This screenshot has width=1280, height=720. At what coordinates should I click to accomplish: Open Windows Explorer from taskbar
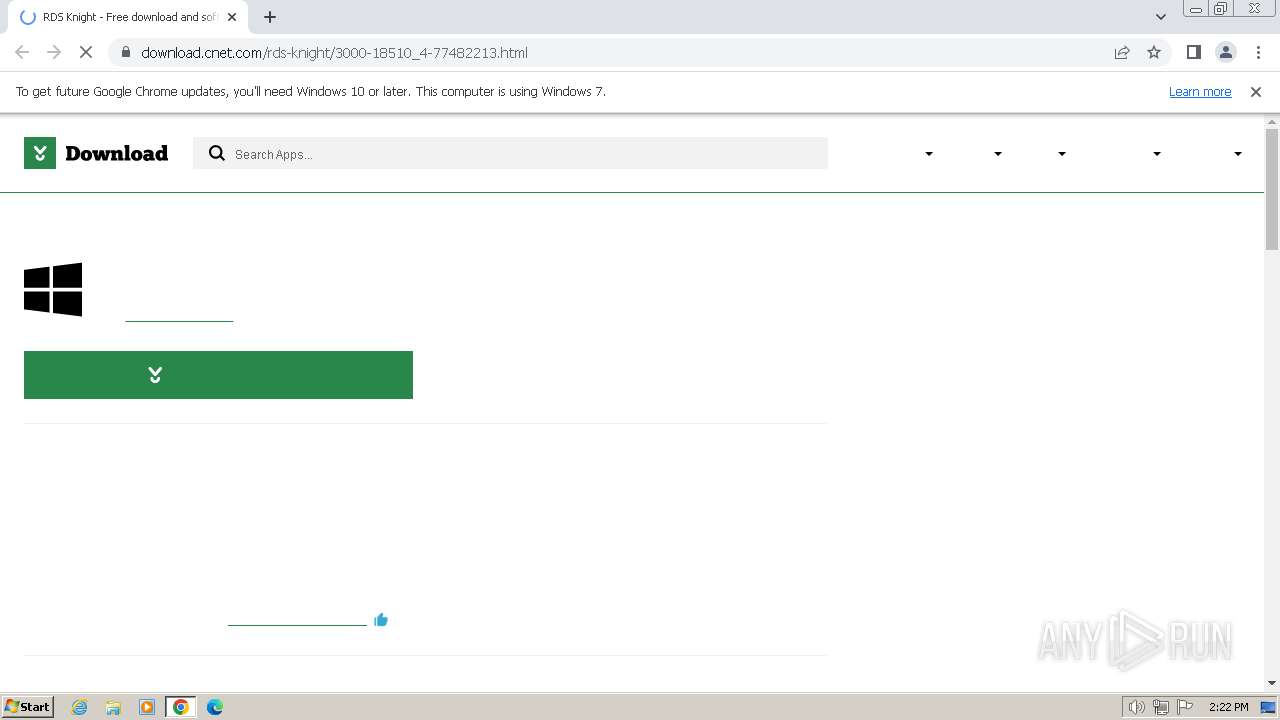click(113, 707)
